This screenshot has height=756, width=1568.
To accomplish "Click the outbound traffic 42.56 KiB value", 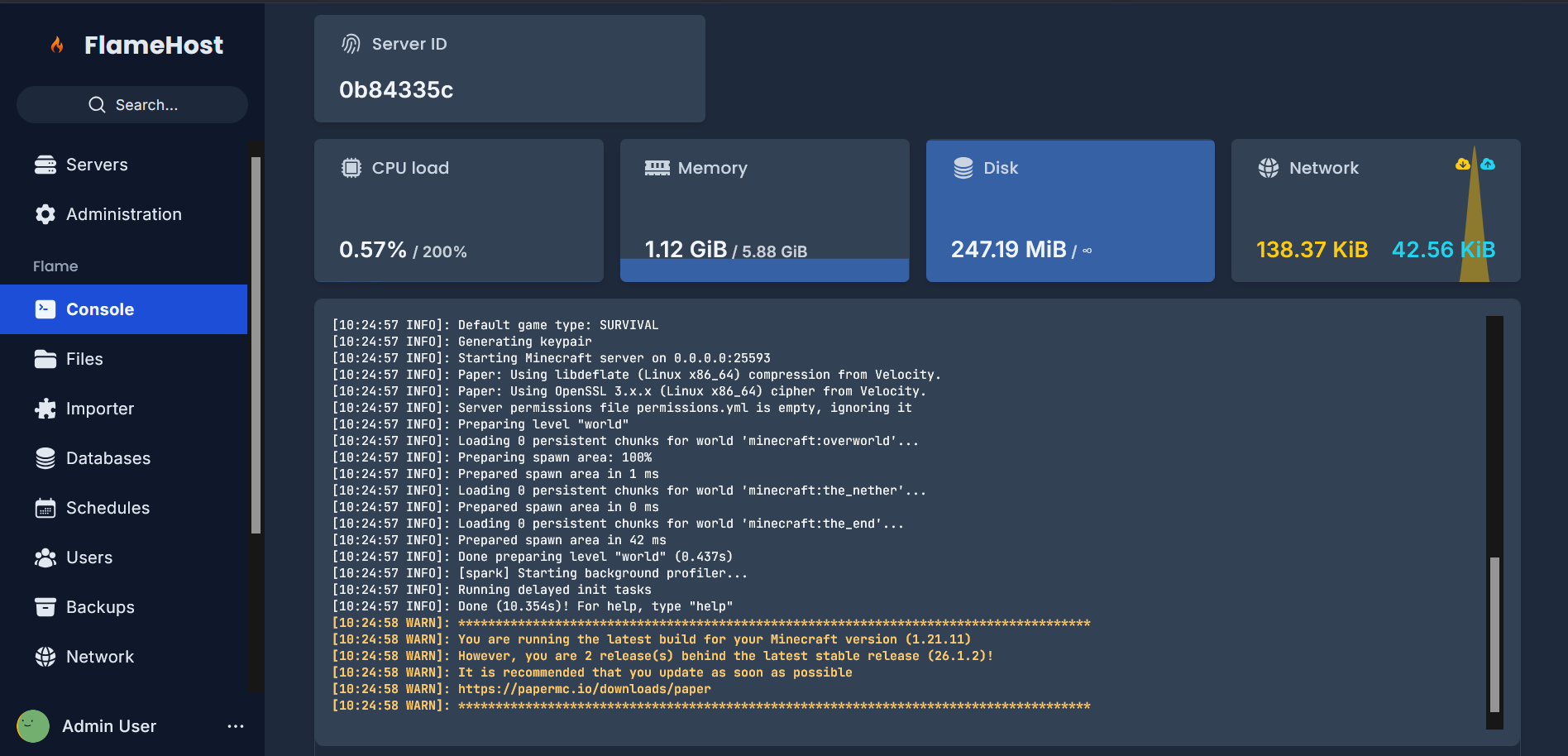I will click(x=1443, y=250).
